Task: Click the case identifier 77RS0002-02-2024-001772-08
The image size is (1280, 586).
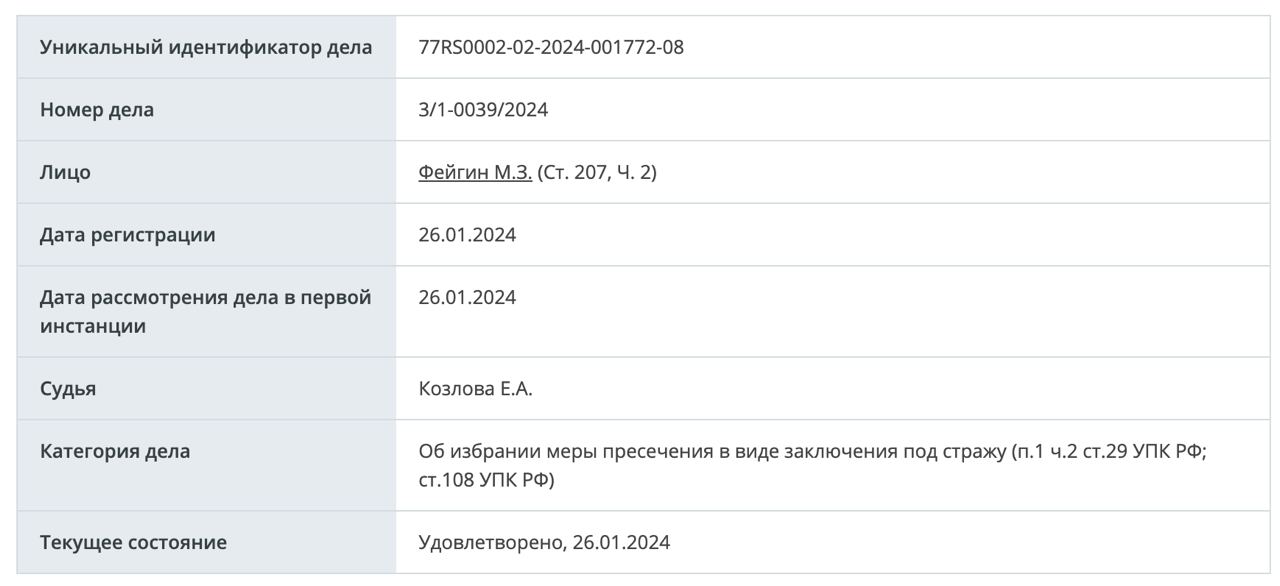Action: point(551,47)
